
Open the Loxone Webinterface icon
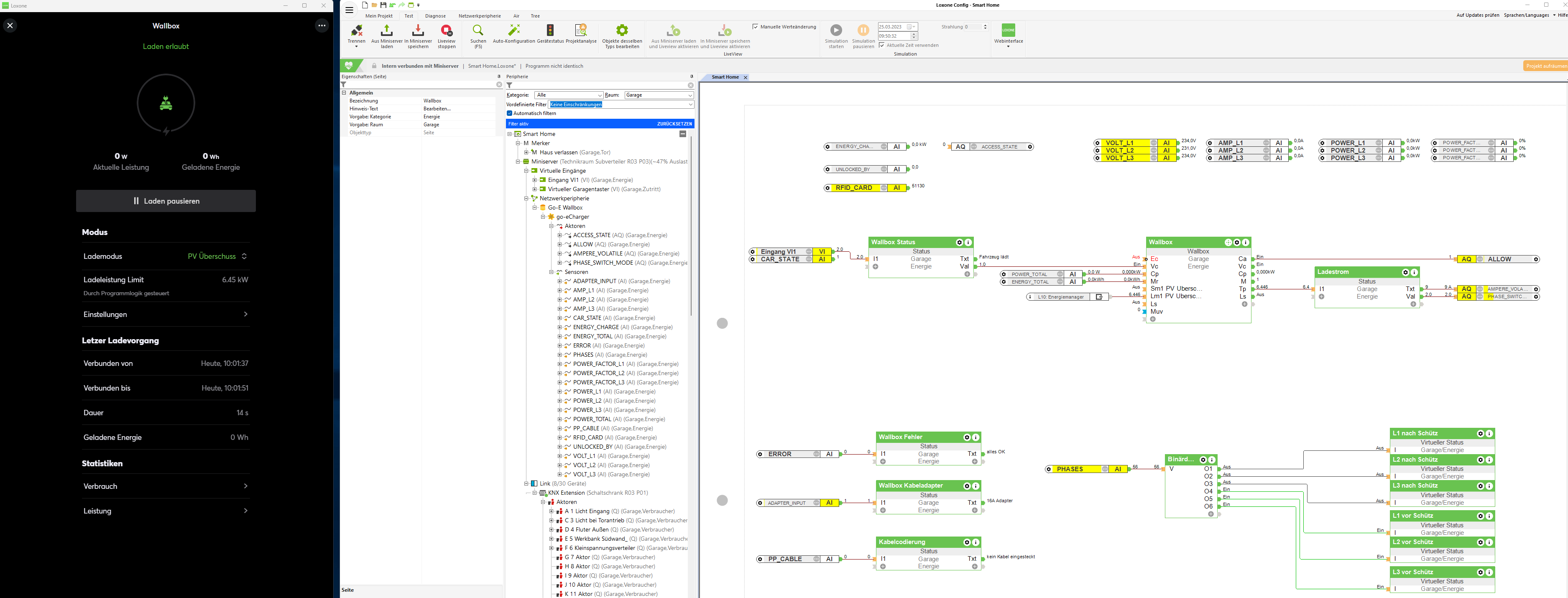(1008, 31)
